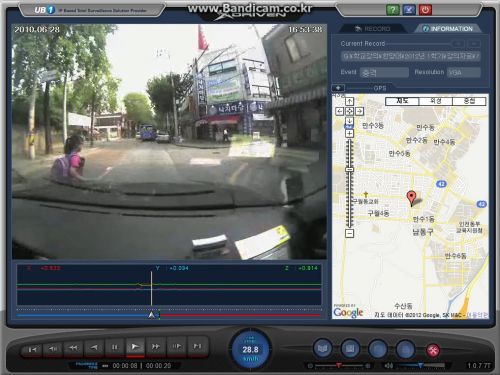This screenshot has width=500, height=375.
Task: Click the 이용약관 terms link on the map
Action: [x=477, y=315]
